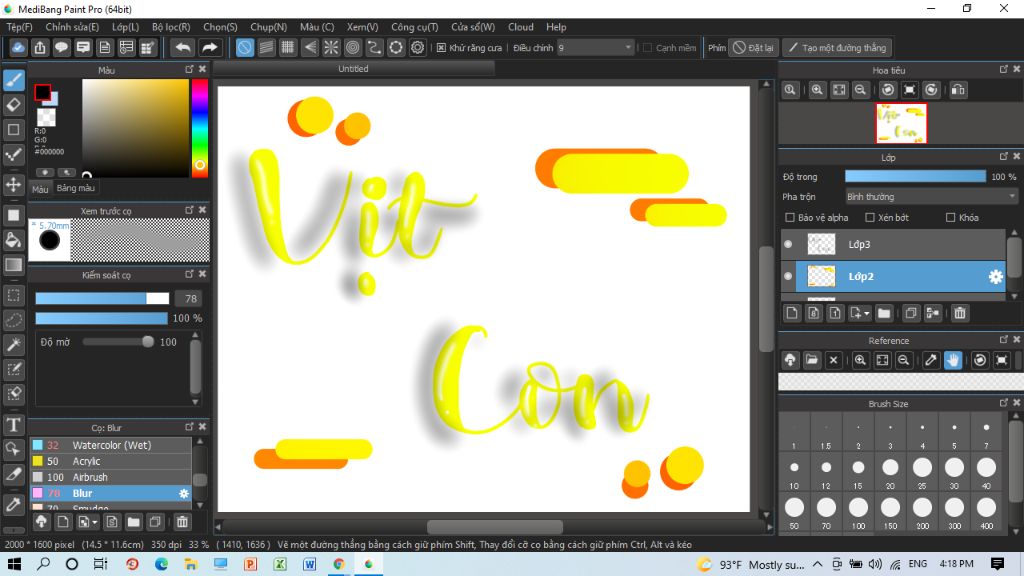The width and height of the screenshot is (1024, 576).
Task: Open file icon in Reference panel
Action: 812,360
